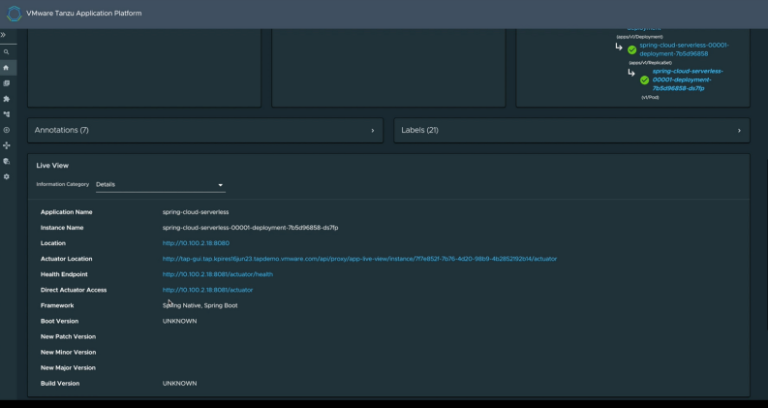Open the globe-with-badge icon in the sidebar
Image resolution: width=768 pixels, height=408 pixels.
click(6, 161)
